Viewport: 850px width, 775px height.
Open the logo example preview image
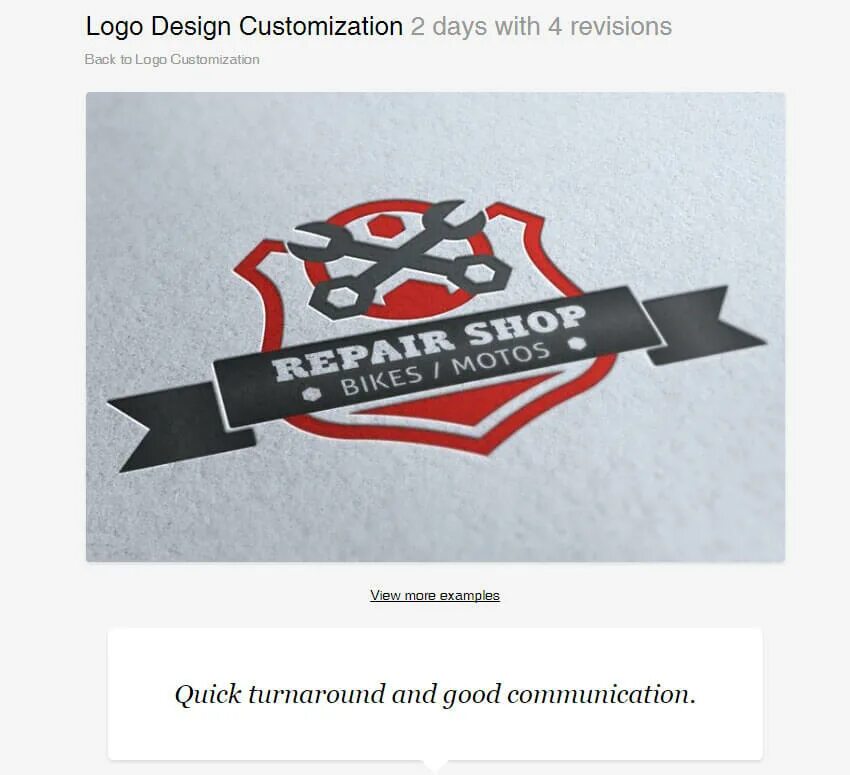tap(435, 327)
